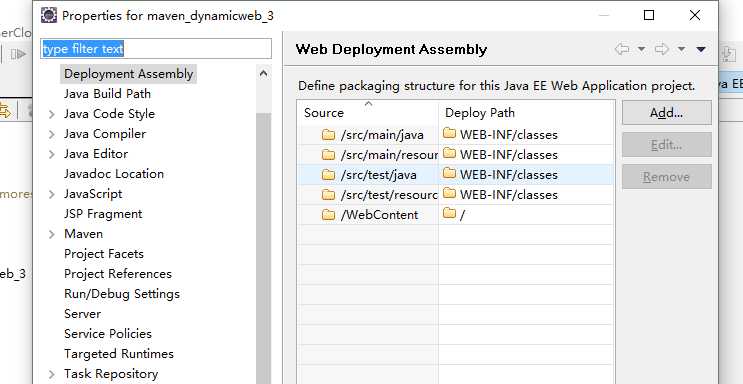
Task: Click the back navigation arrow icon
Action: click(622, 49)
